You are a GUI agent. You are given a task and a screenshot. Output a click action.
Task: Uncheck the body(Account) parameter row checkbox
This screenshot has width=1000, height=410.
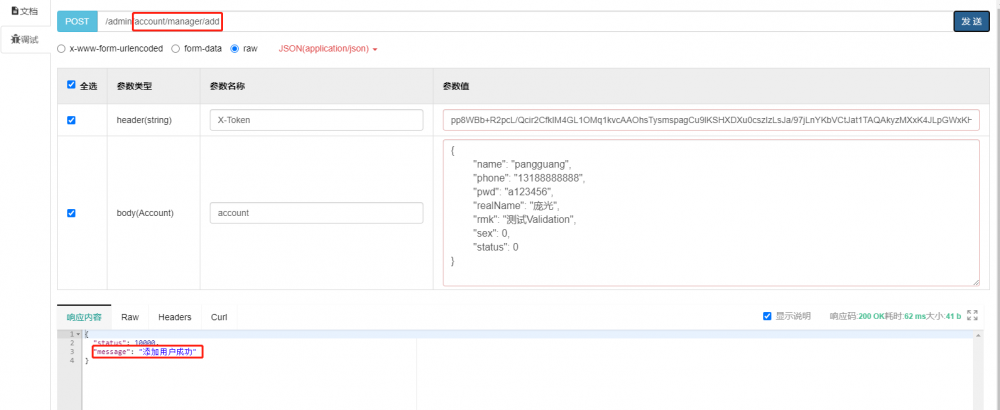tap(71, 212)
